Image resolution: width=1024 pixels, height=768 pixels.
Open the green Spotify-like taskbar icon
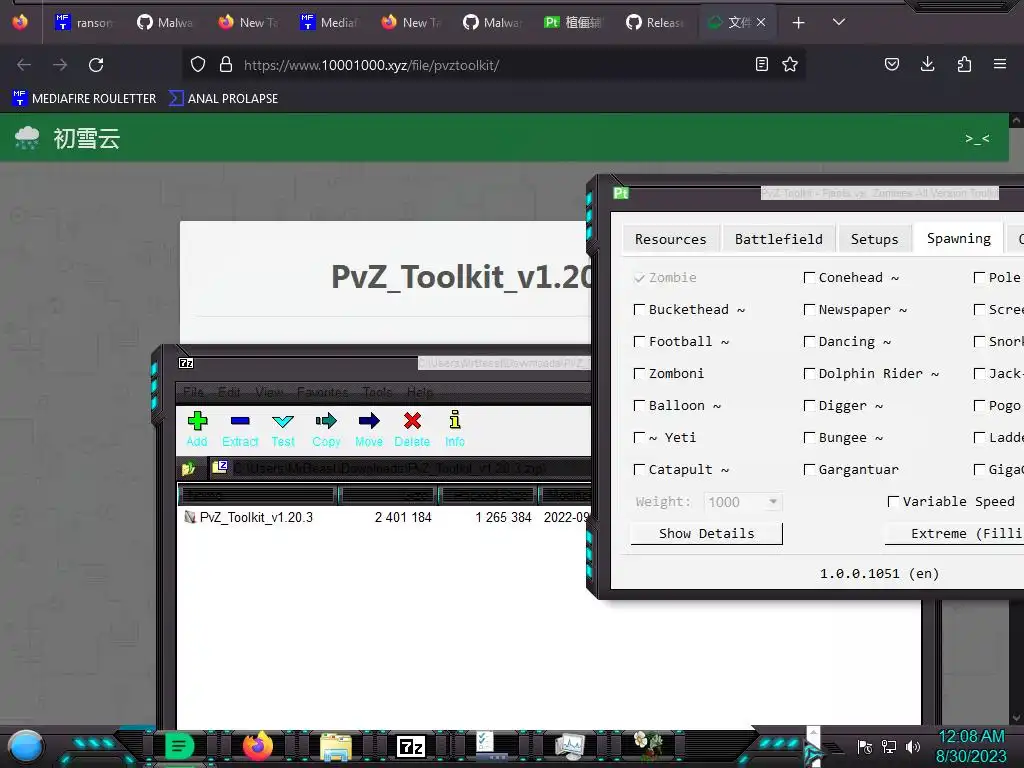point(180,746)
